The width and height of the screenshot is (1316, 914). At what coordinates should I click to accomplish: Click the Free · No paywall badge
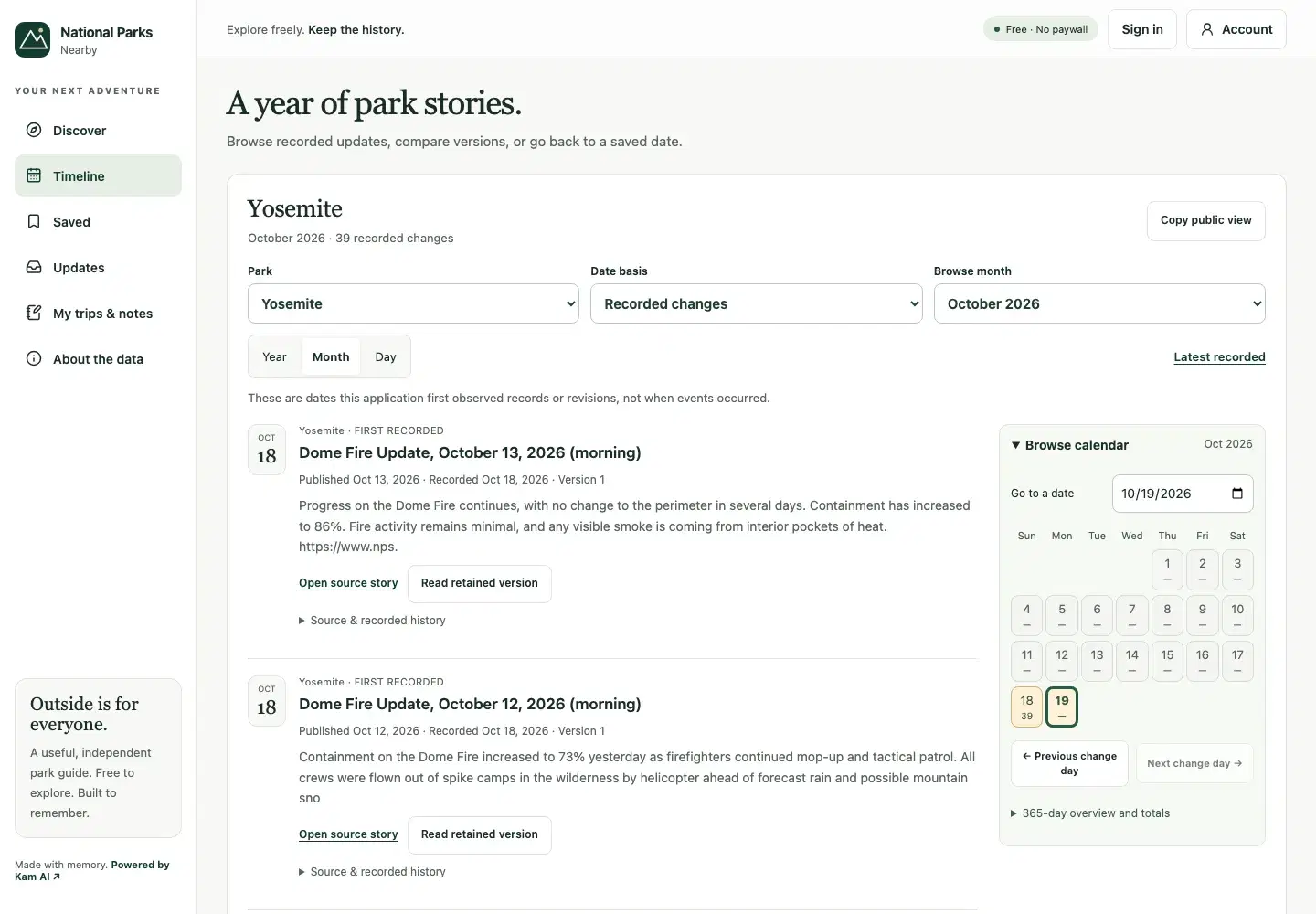(1041, 29)
